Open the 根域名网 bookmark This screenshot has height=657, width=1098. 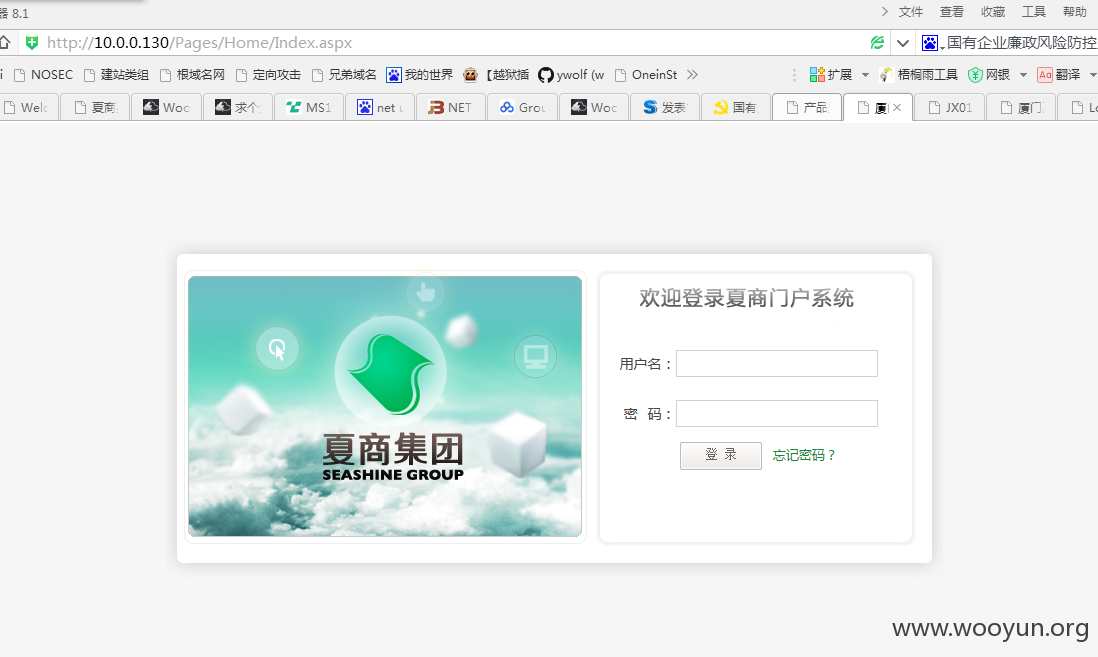tap(193, 75)
